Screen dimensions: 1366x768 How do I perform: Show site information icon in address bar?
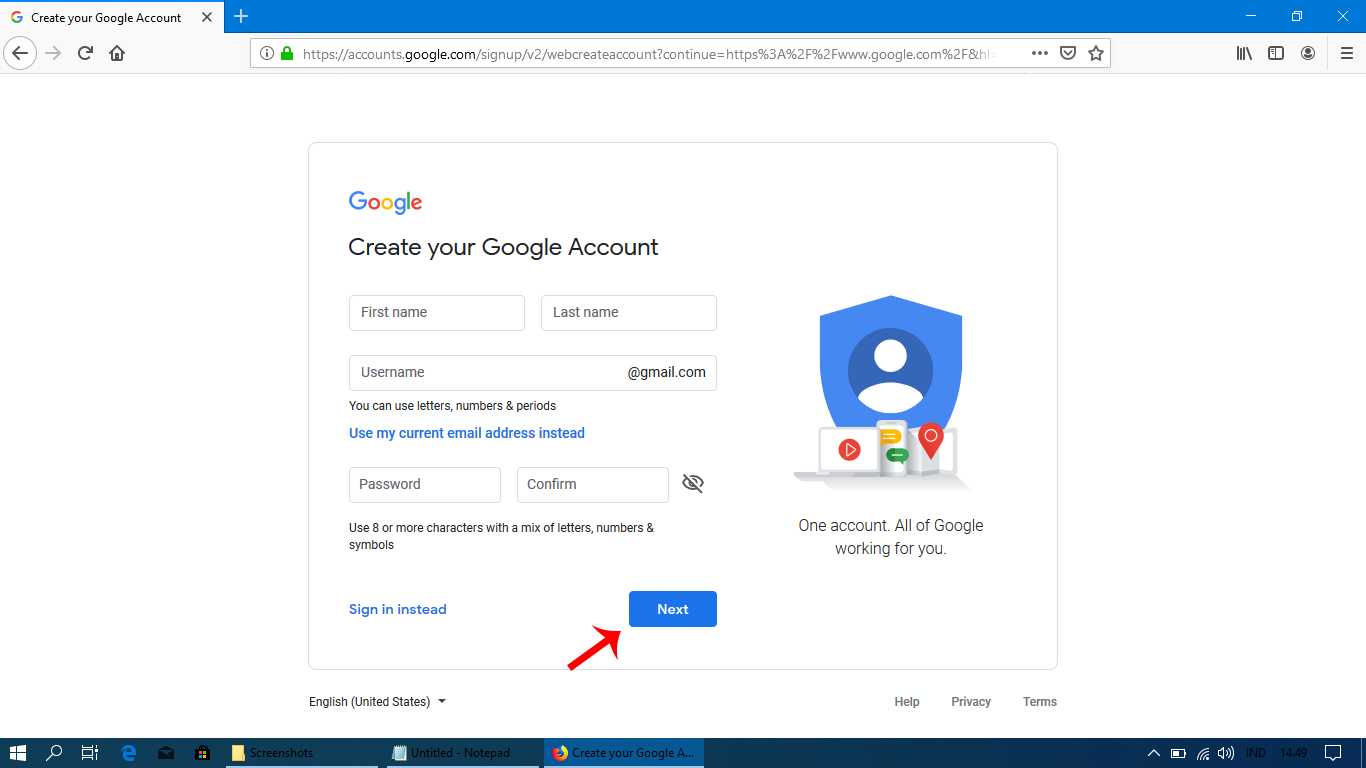(266, 54)
